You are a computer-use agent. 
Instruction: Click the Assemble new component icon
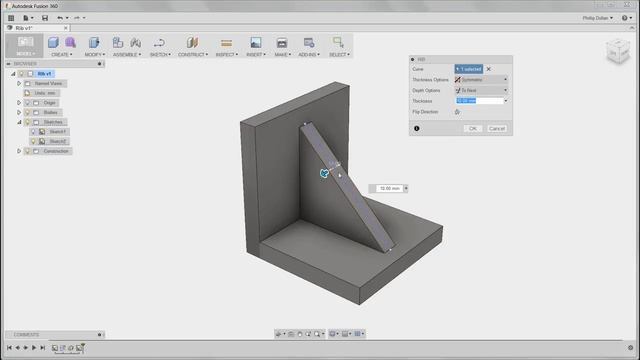pyautogui.click(x=118, y=42)
